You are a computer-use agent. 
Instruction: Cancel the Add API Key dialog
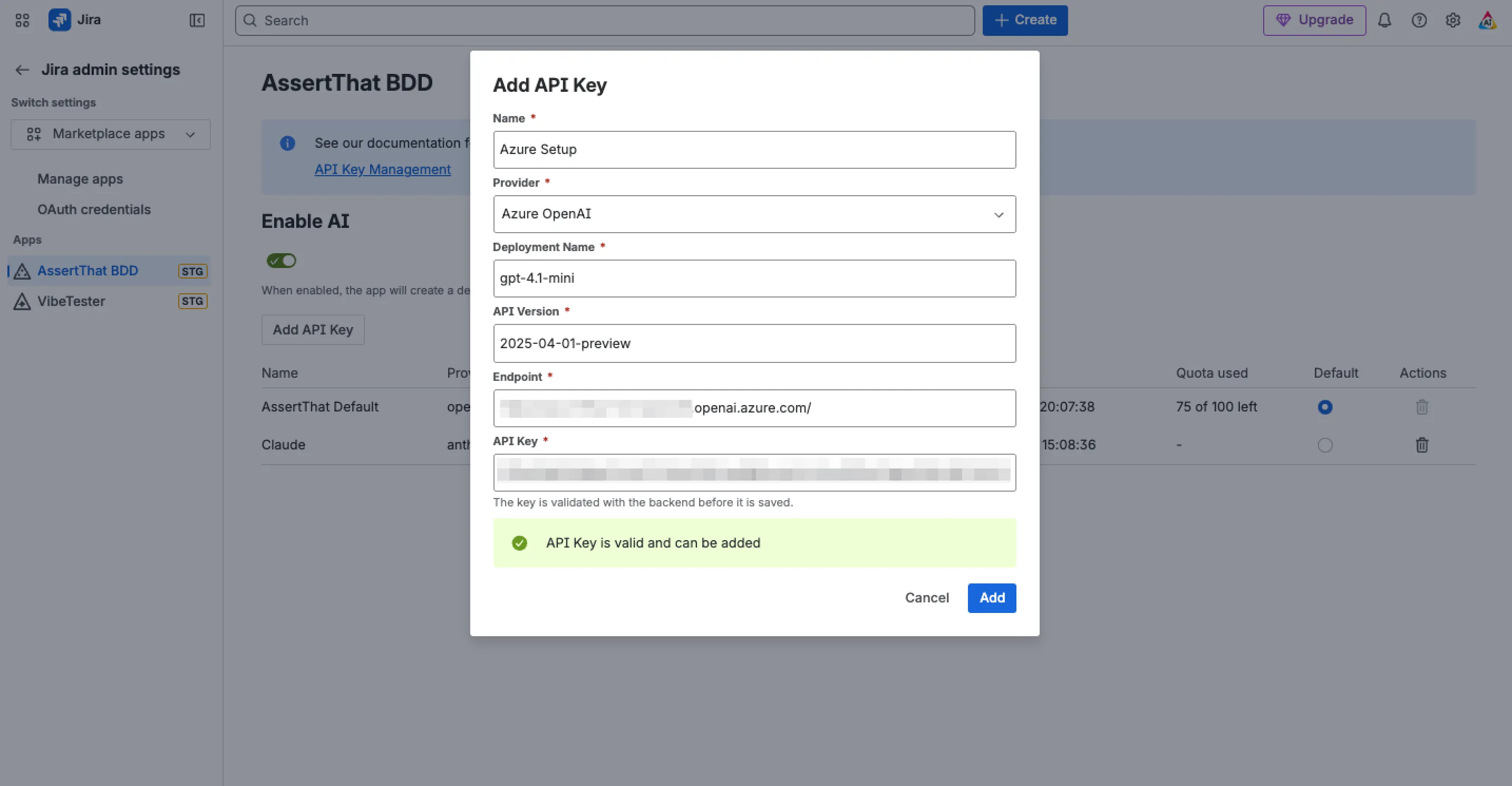[927, 598]
